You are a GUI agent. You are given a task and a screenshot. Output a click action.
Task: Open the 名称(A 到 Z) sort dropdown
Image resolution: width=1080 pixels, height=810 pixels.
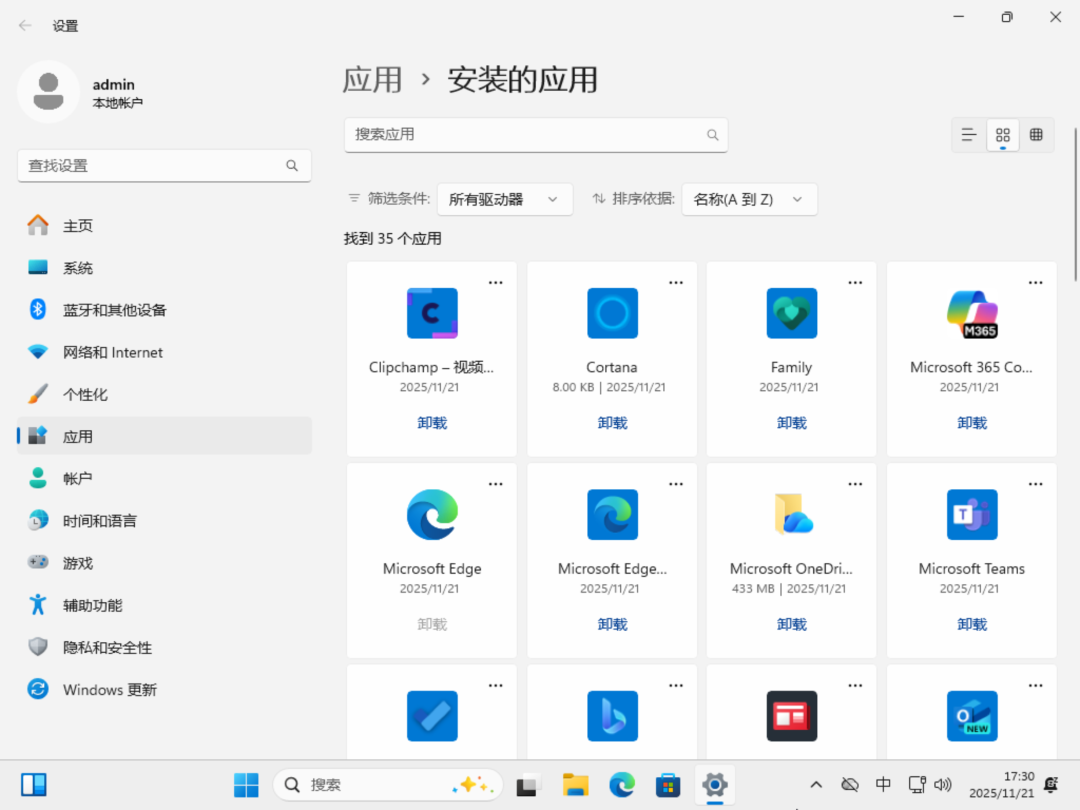point(749,199)
